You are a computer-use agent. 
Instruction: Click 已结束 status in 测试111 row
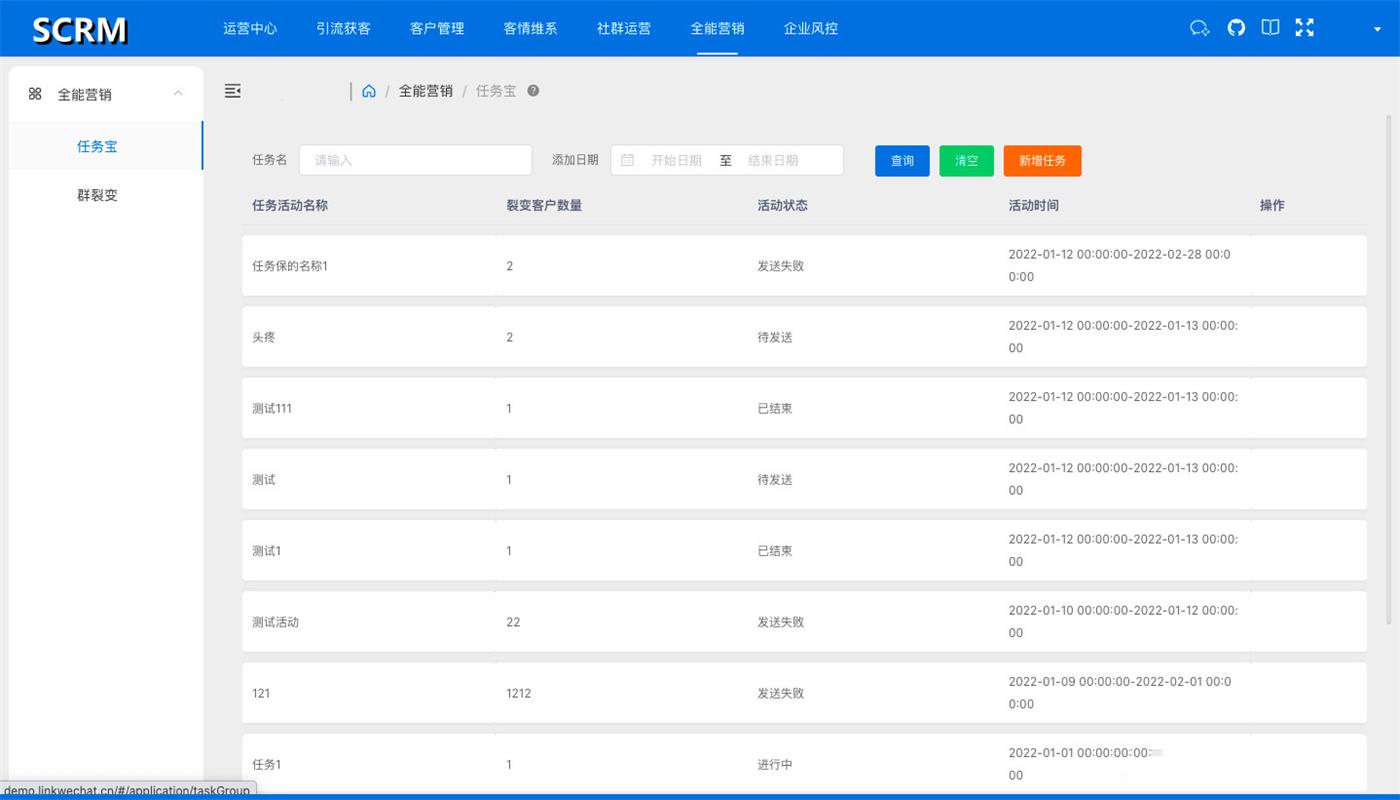775,408
